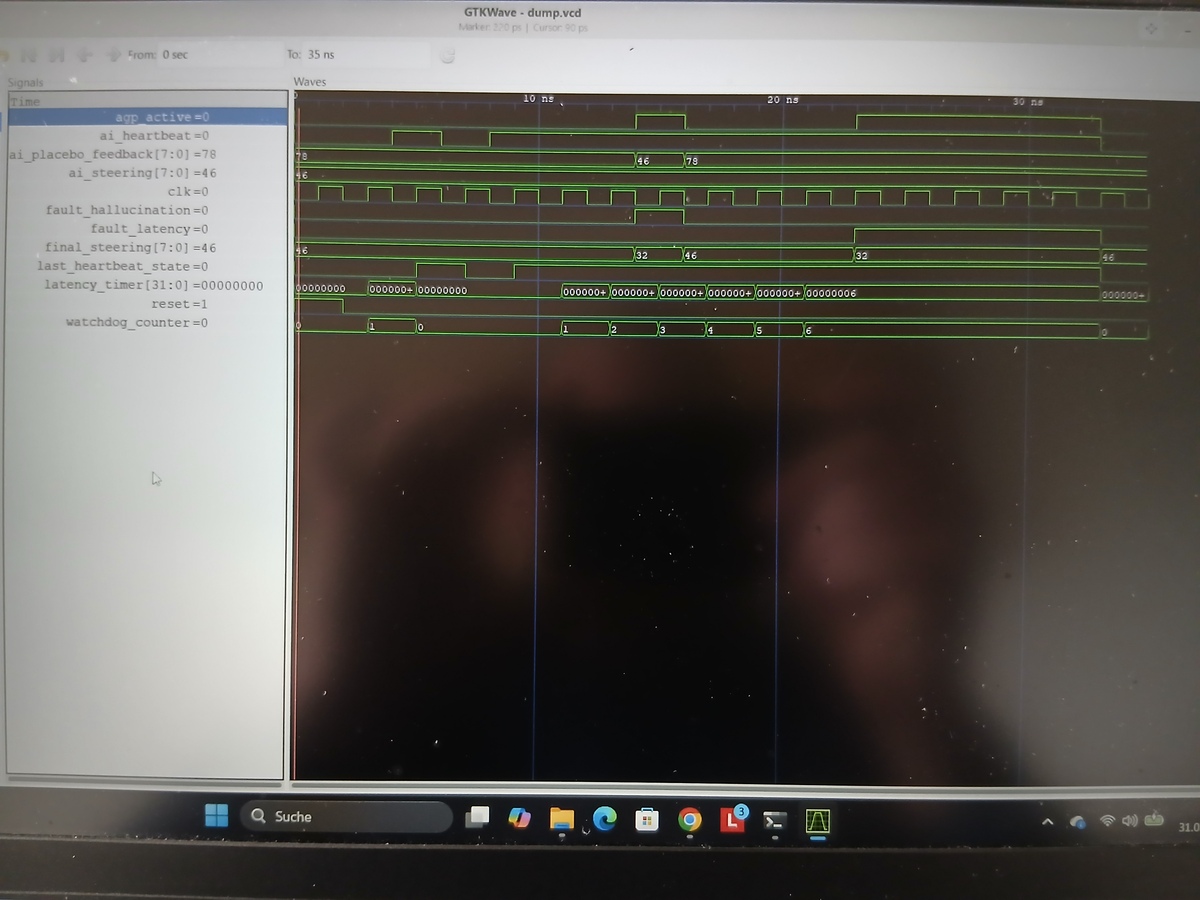Screen dimensions: 1200x900
Task: Click the OneDrive cloud tray icon
Action: tap(1078, 822)
